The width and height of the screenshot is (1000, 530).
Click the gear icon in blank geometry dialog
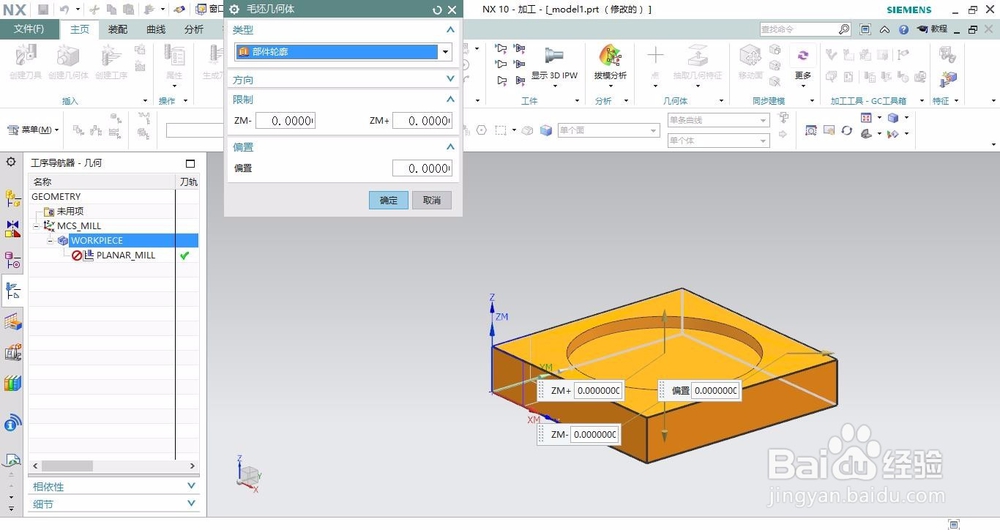click(x=234, y=10)
